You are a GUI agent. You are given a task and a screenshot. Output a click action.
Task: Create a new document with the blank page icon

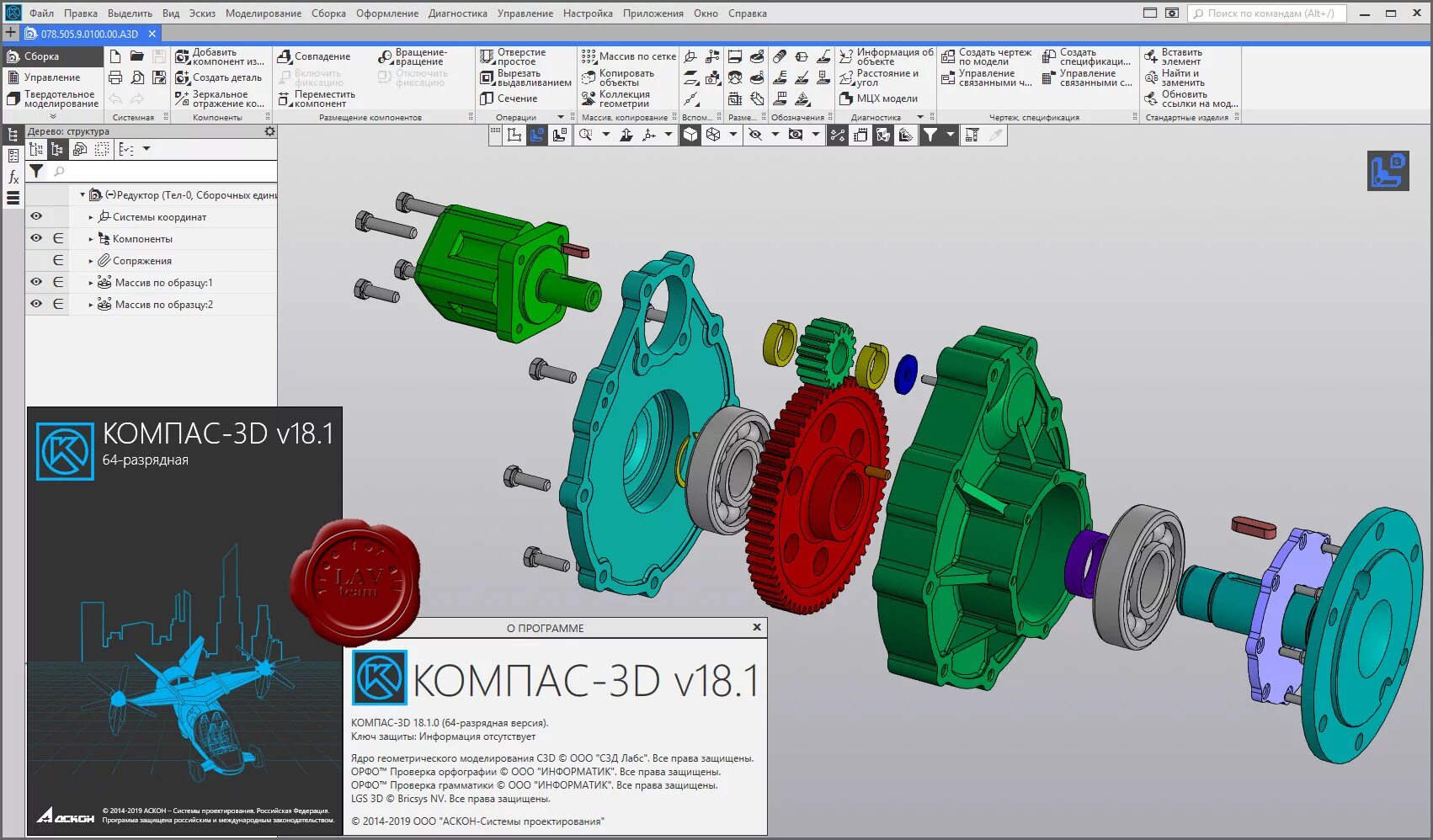click(x=115, y=56)
